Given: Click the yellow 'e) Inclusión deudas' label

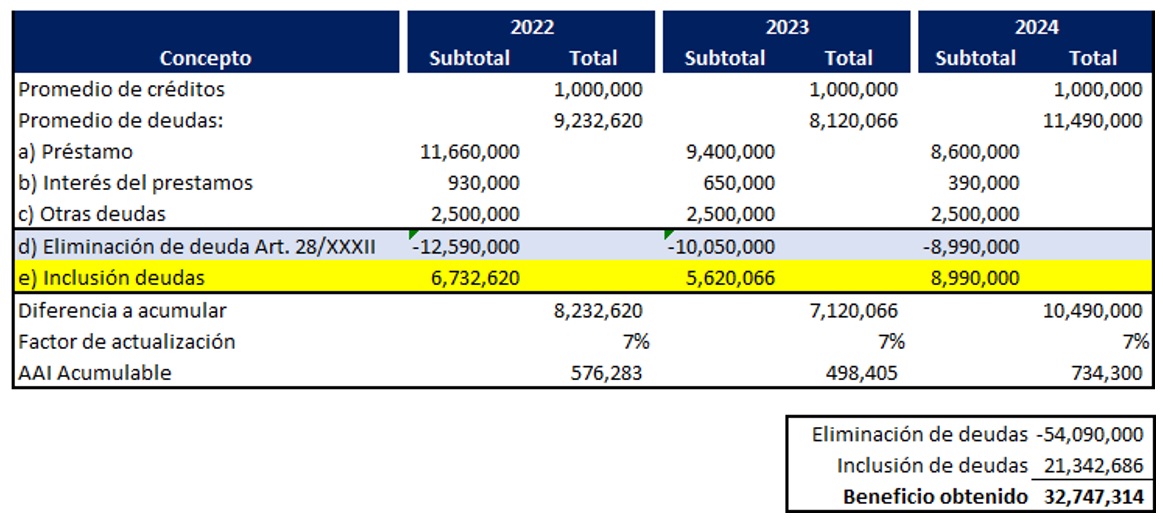Looking at the screenshot, I should tap(112, 278).
